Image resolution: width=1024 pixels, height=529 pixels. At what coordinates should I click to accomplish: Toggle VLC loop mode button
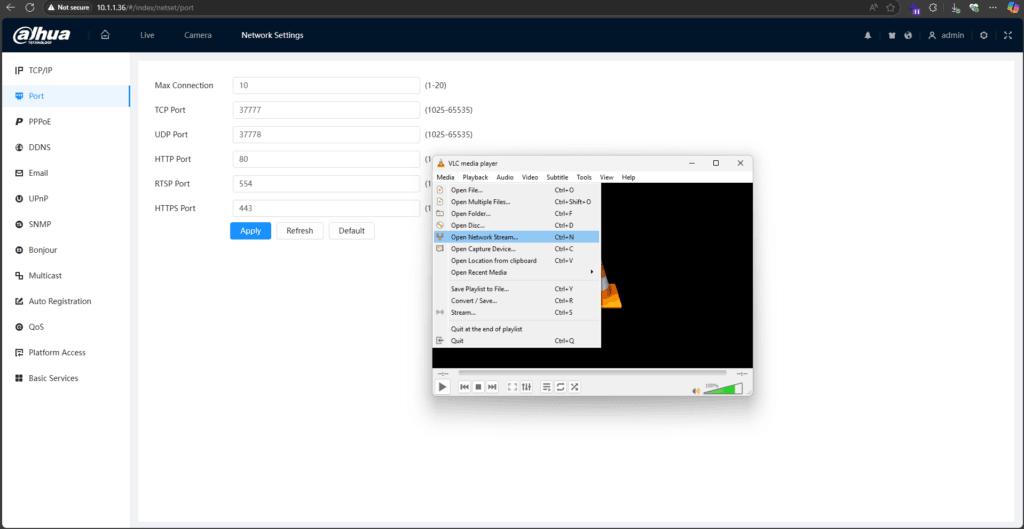coord(560,387)
